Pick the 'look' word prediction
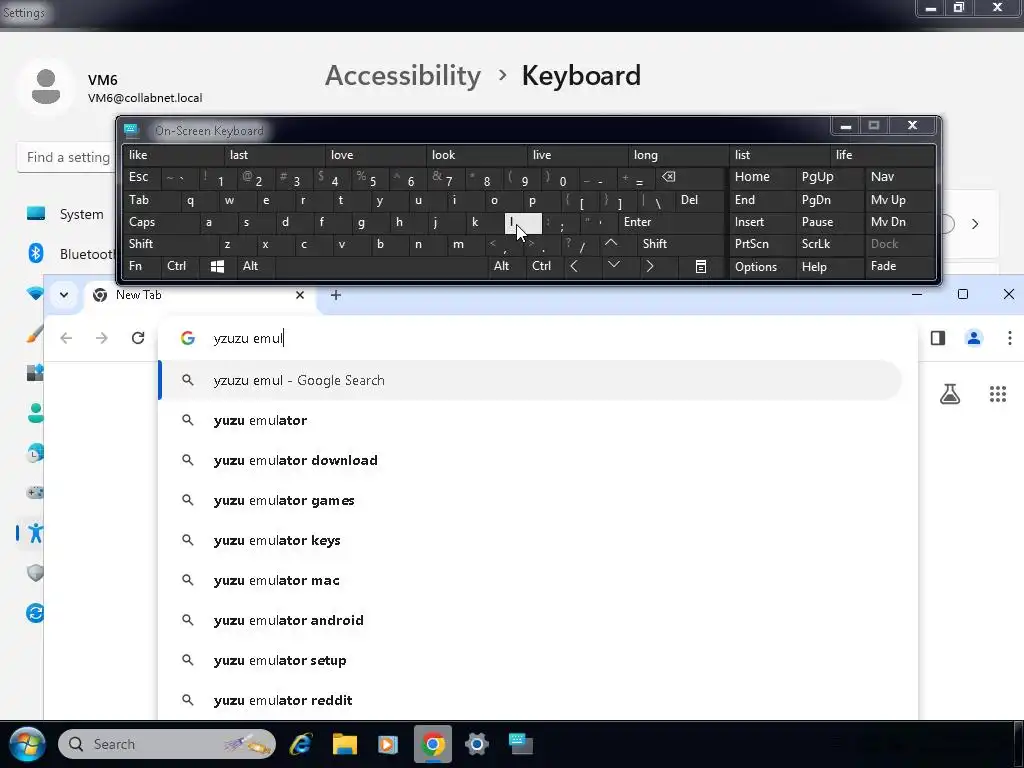Image resolution: width=1024 pixels, height=768 pixels. tap(476, 155)
